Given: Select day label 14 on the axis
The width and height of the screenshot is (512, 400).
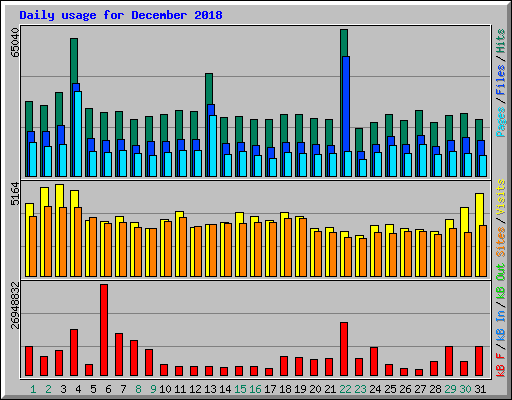Looking at the screenshot, I should (225, 389).
